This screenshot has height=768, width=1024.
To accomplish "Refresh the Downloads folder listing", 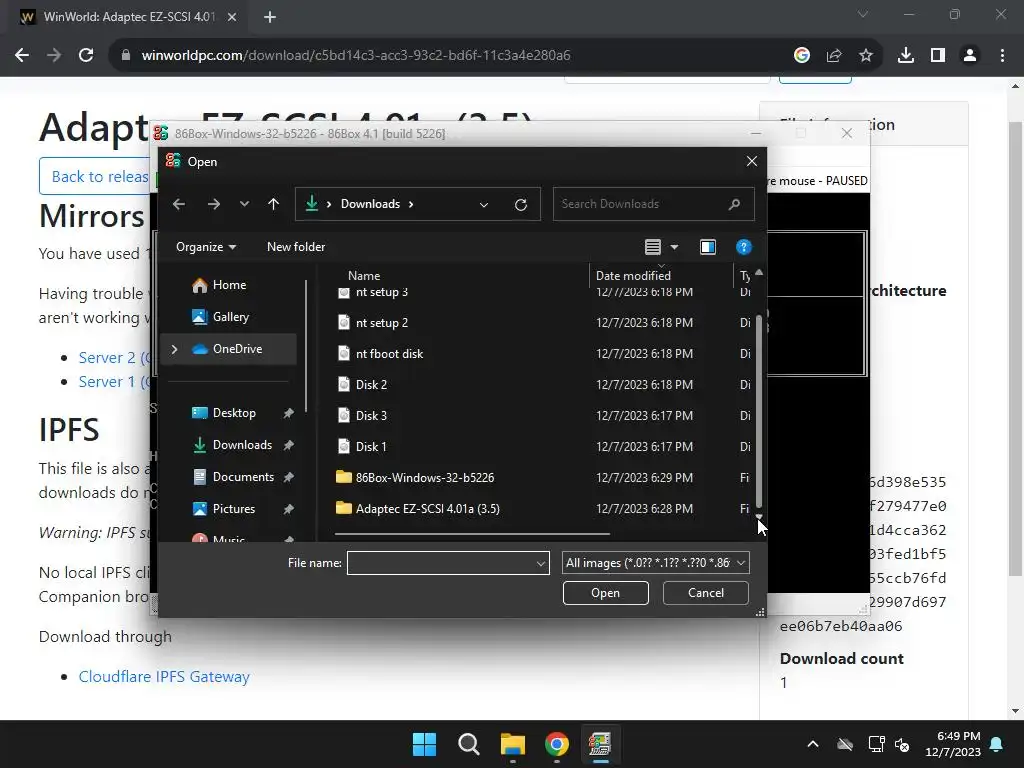I will (520, 204).
